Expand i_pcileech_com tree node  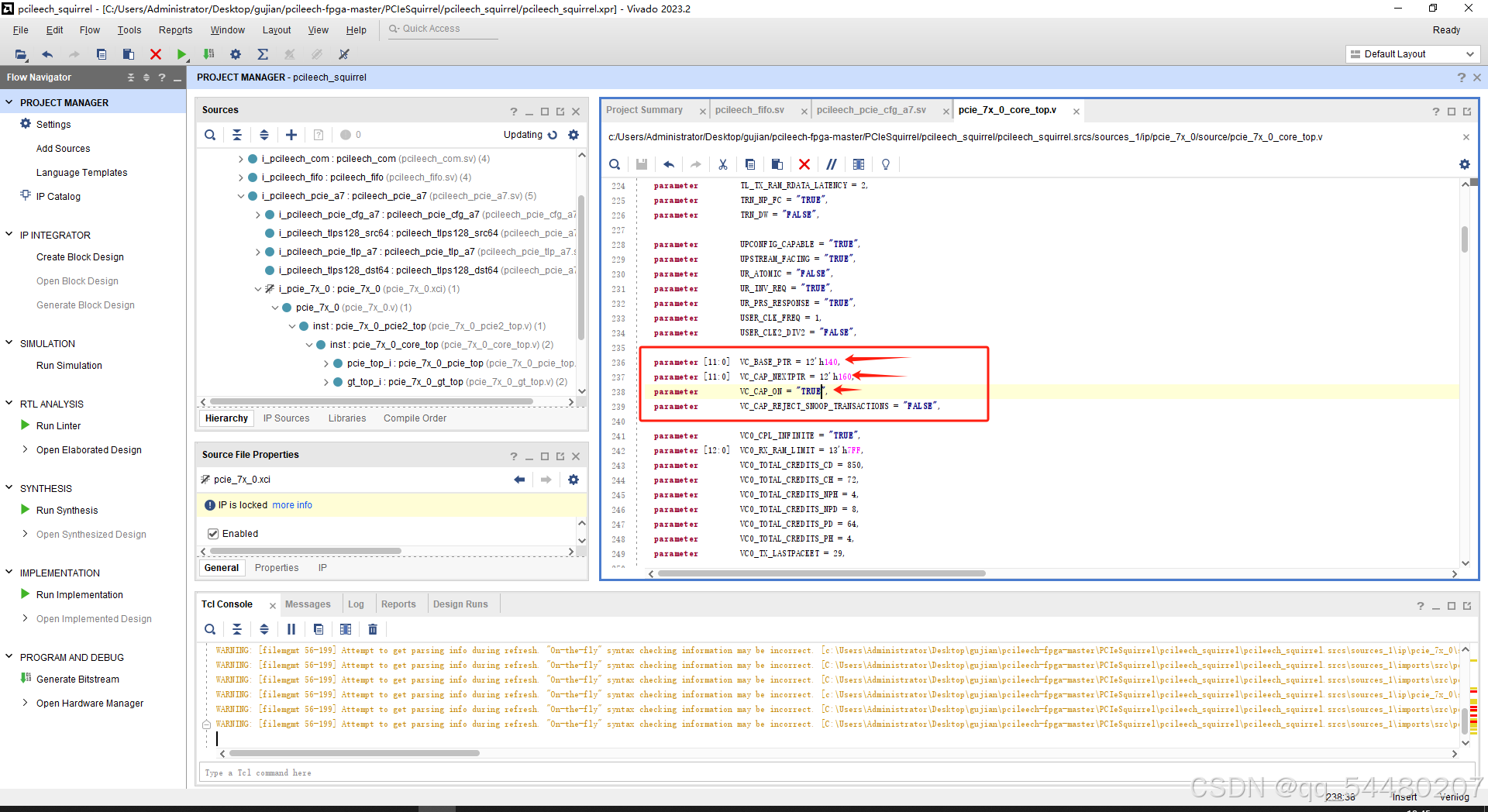point(241,159)
